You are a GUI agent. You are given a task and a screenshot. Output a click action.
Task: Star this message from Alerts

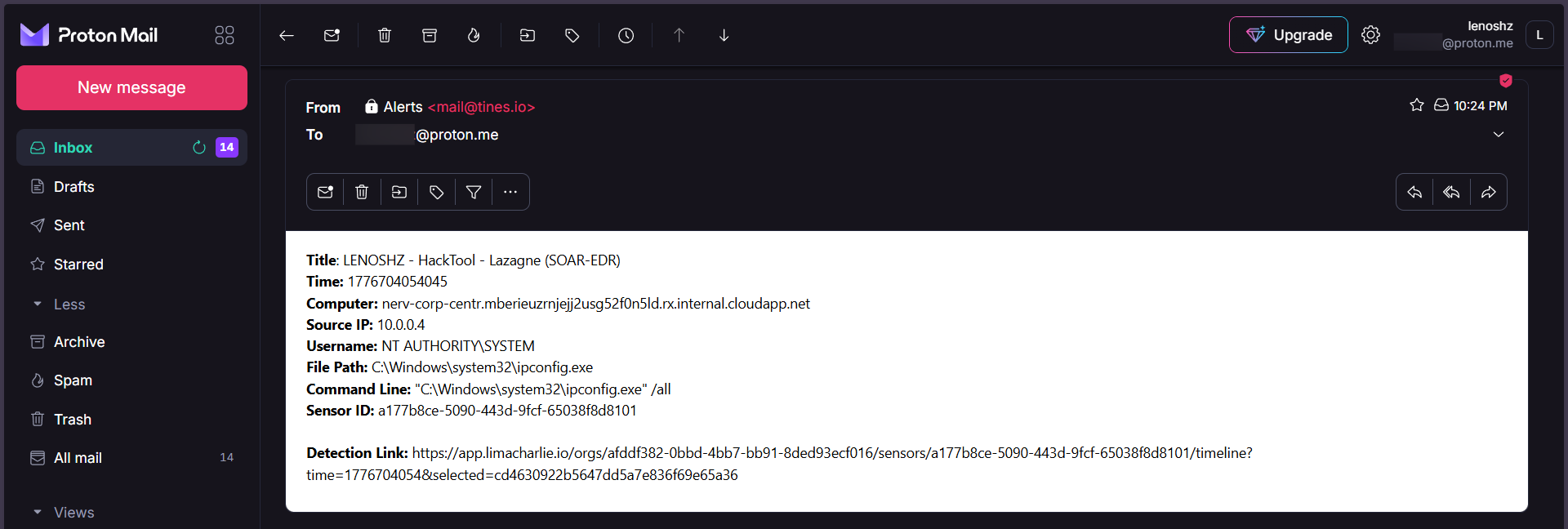click(x=1417, y=105)
